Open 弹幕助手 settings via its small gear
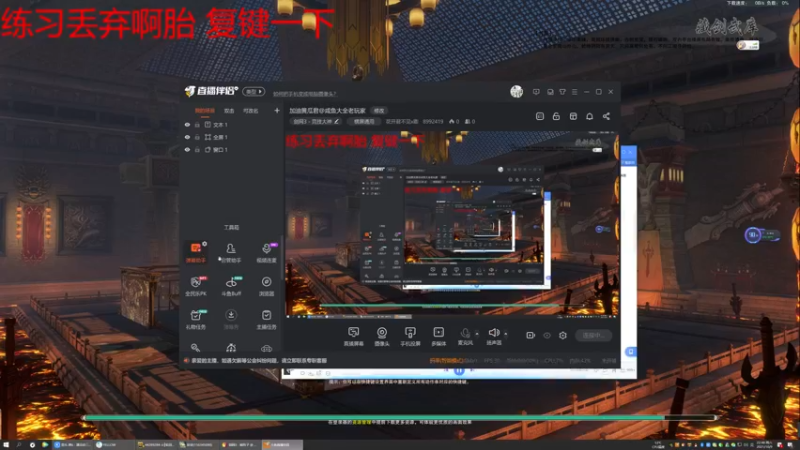The height and width of the screenshot is (450, 800). click(x=205, y=244)
